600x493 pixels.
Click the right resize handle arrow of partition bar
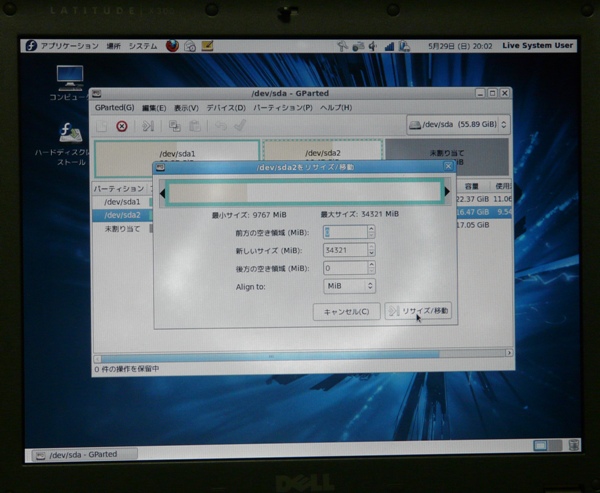click(x=446, y=192)
